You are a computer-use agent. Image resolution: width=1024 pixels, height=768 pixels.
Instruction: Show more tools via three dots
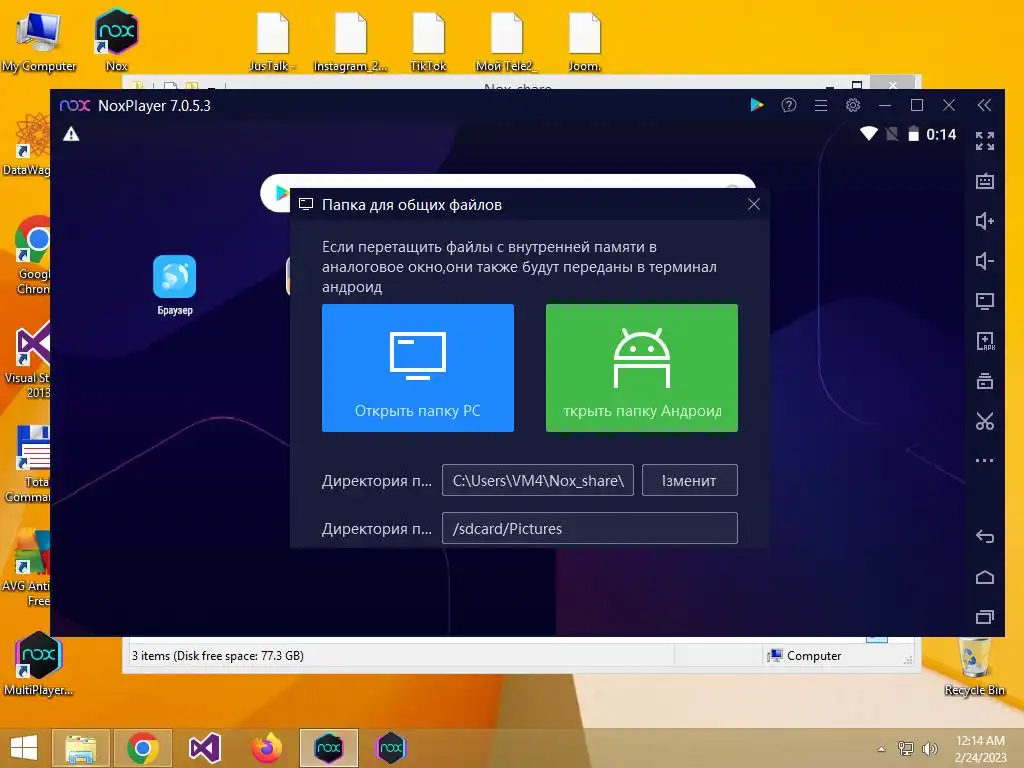[x=985, y=460]
